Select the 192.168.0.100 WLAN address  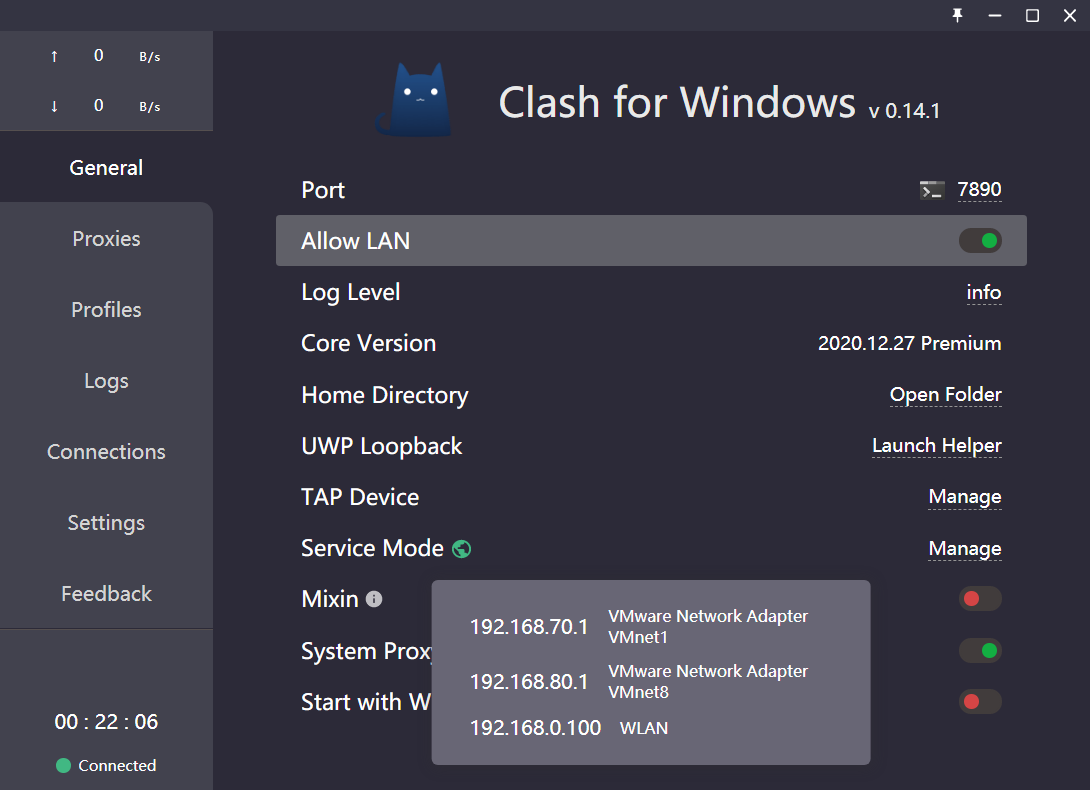coord(536,728)
